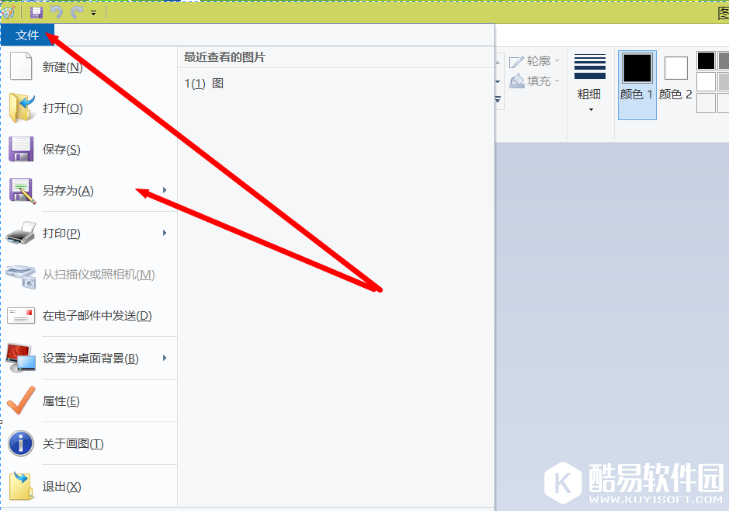Image resolution: width=729 pixels, height=511 pixels.
Task: Click the envelope icon for 在电子邮件中发送
Action: (21, 316)
